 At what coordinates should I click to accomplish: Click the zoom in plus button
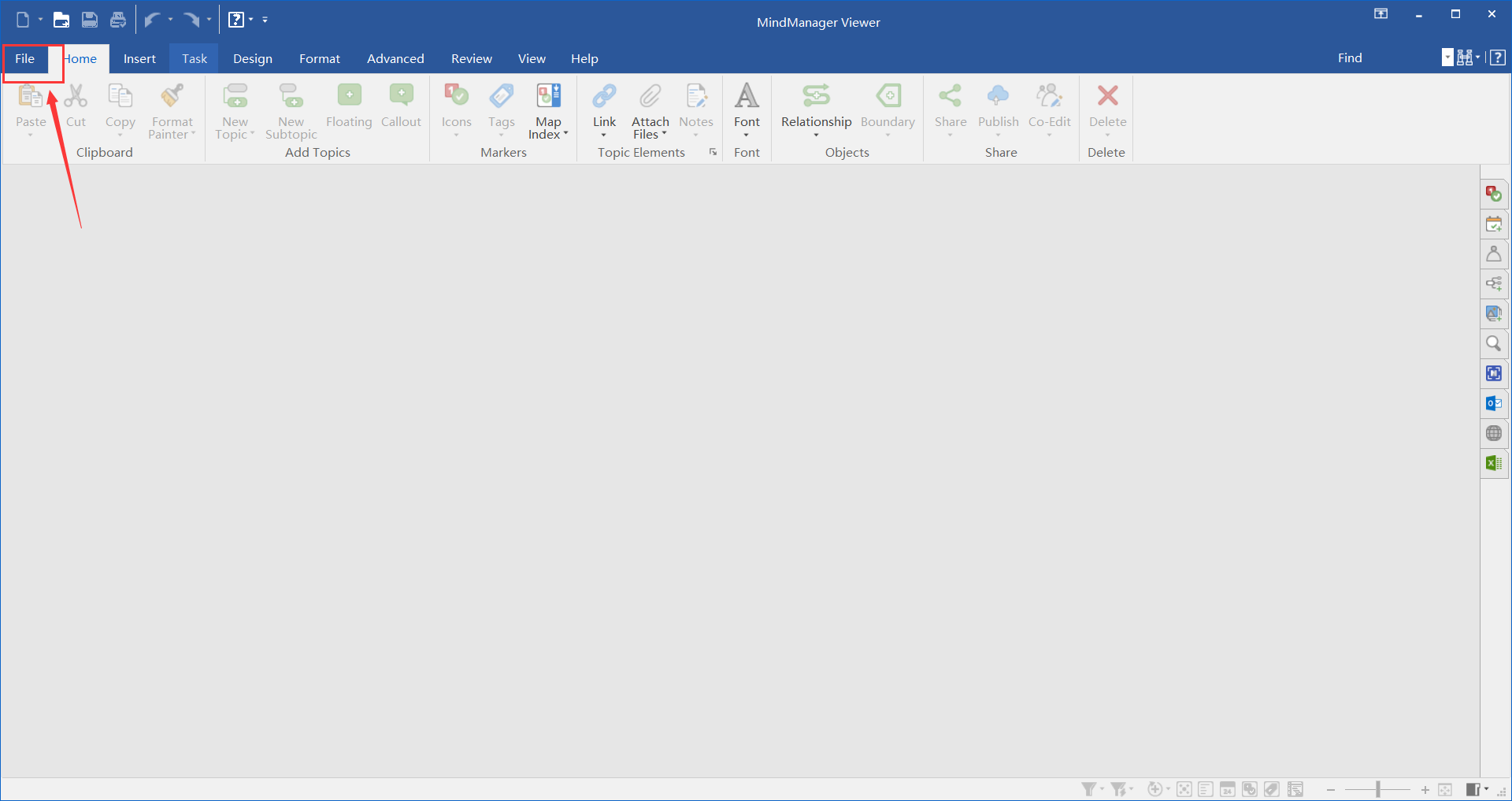pos(1425,789)
